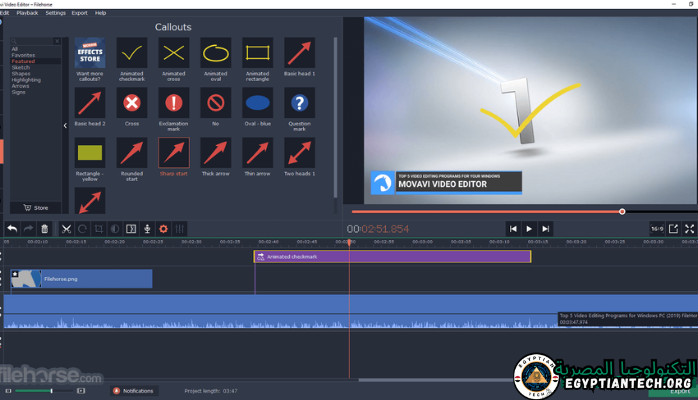The height and width of the screenshot is (400, 698).
Task: Open the Color adjustments tool
Action: tap(114, 229)
